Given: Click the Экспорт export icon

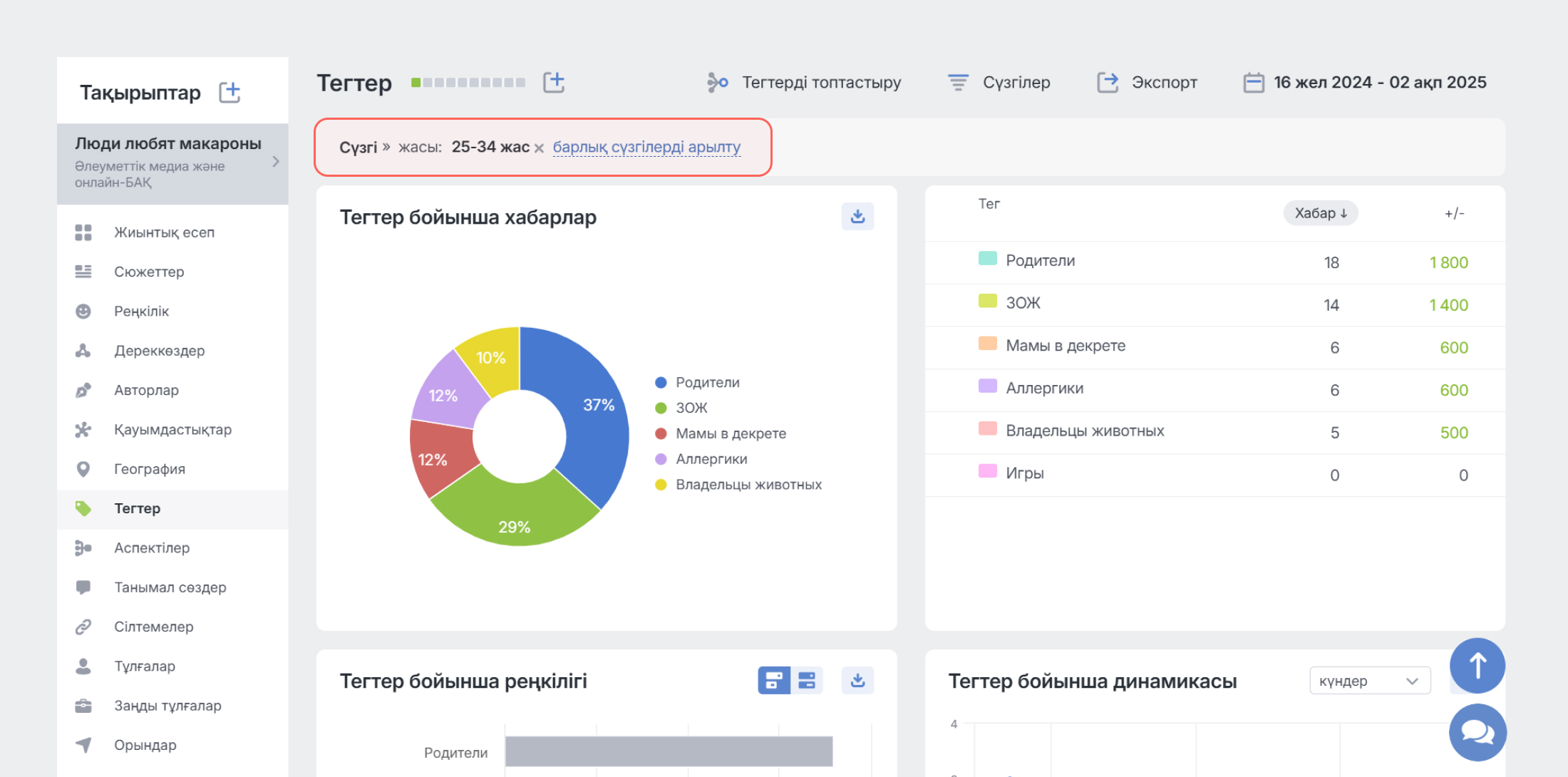Looking at the screenshot, I should point(1108,83).
